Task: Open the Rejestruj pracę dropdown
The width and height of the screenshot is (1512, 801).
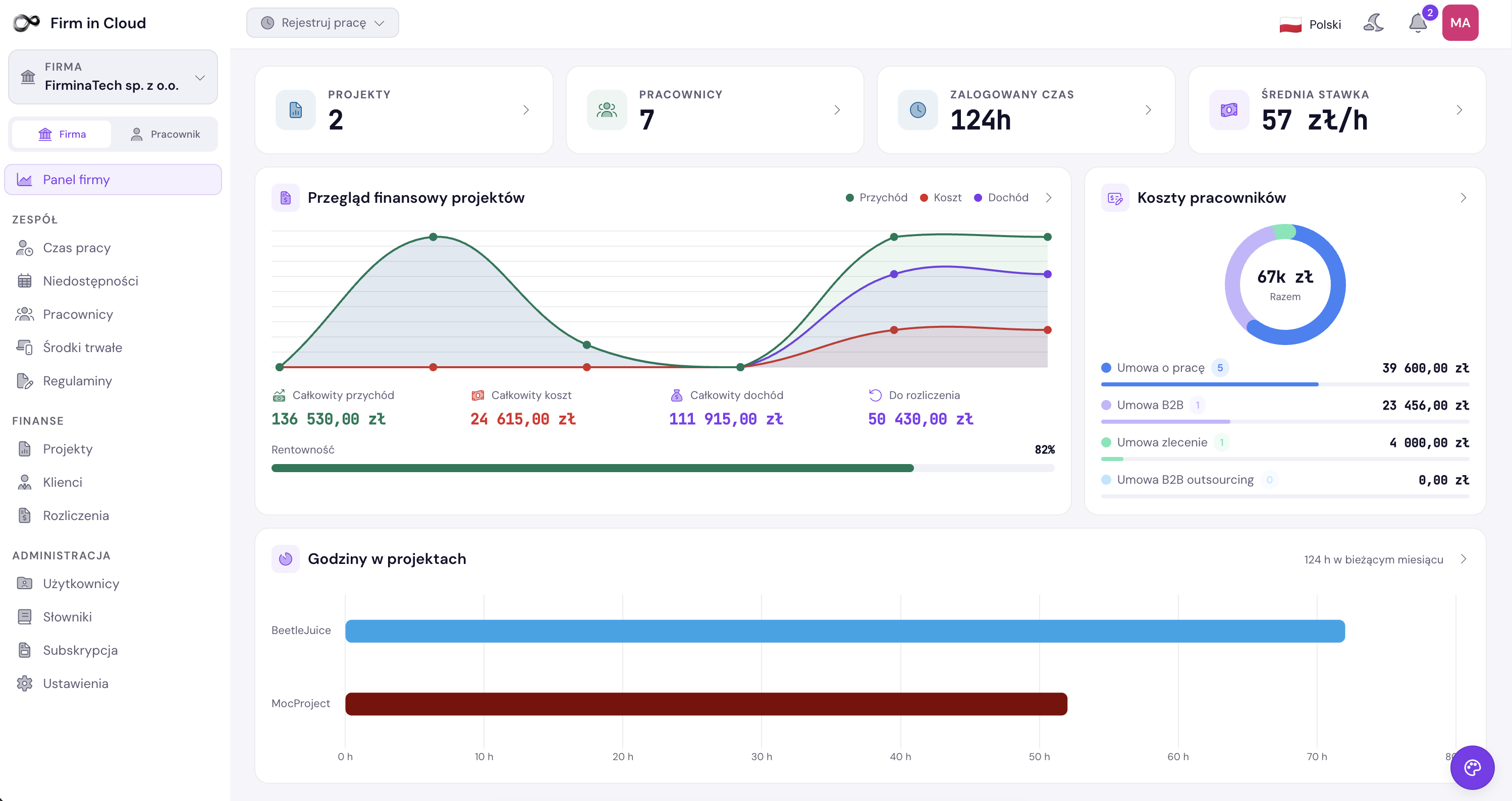Action: tap(322, 23)
